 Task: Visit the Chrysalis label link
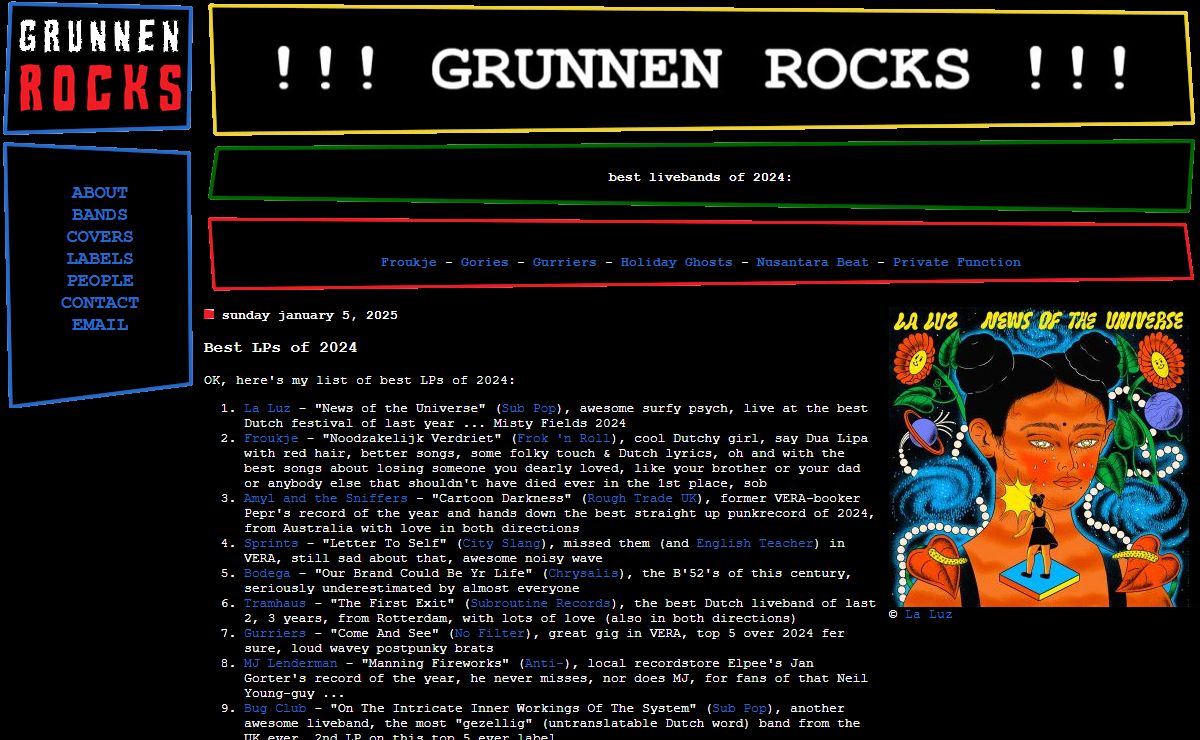(582, 573)
